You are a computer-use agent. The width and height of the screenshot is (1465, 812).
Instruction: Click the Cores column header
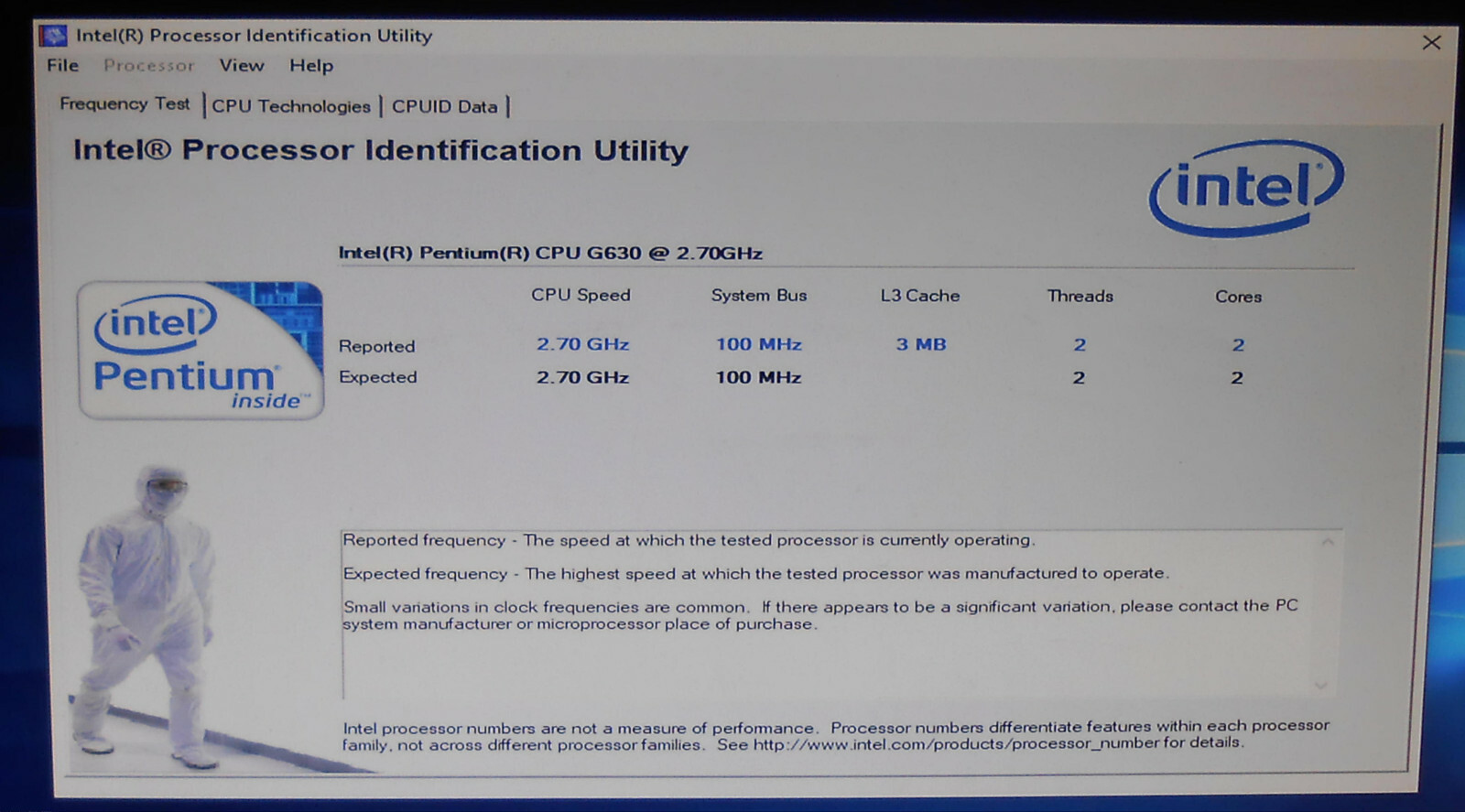coord(1238,297)
